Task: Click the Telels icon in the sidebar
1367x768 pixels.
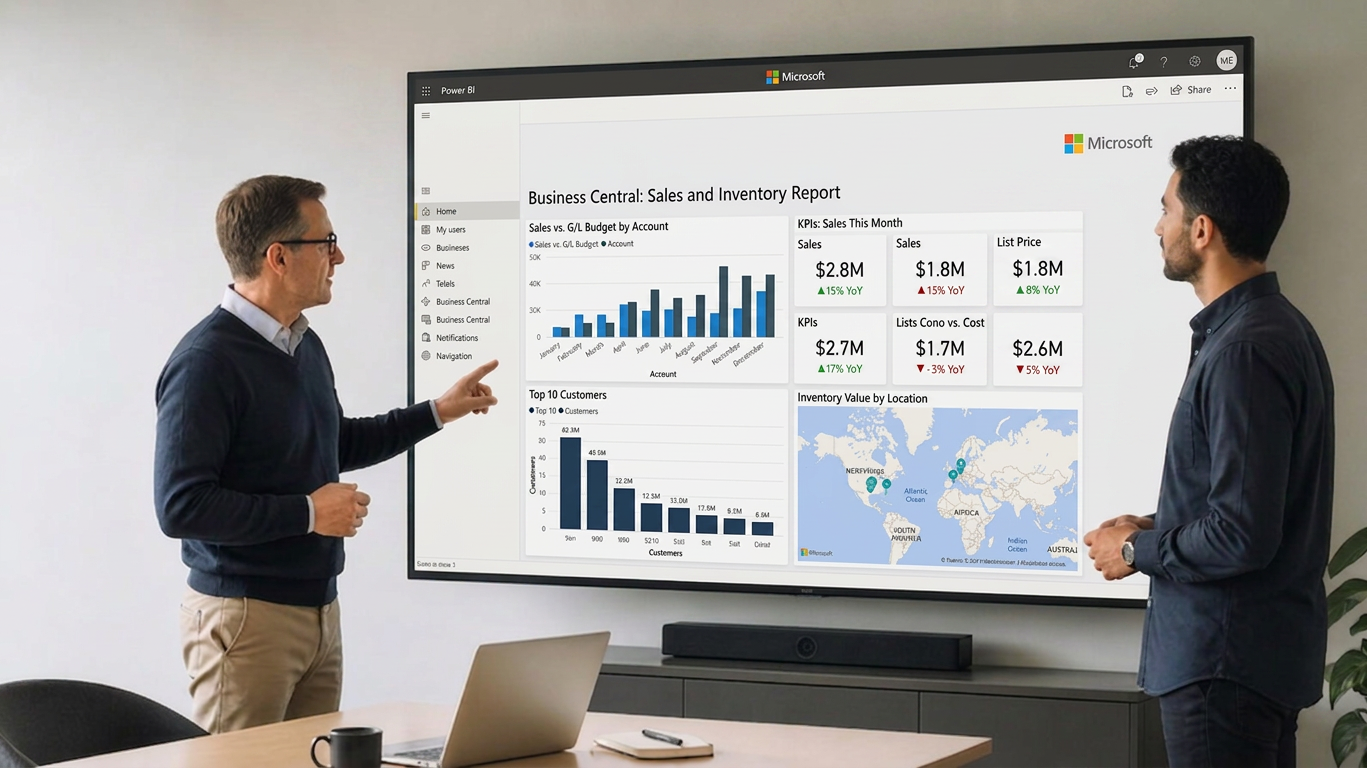Action: [426, 283]
